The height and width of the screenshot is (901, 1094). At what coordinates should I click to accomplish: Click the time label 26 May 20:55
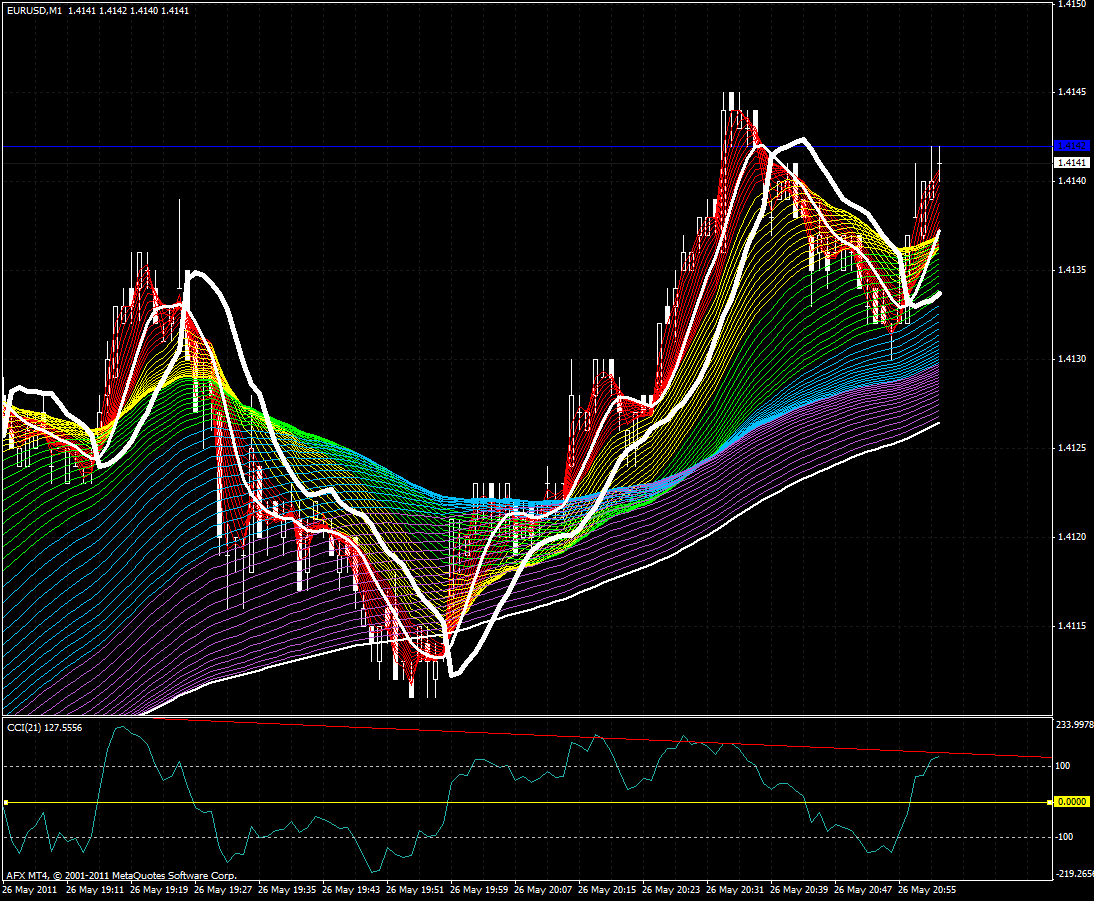927,890
